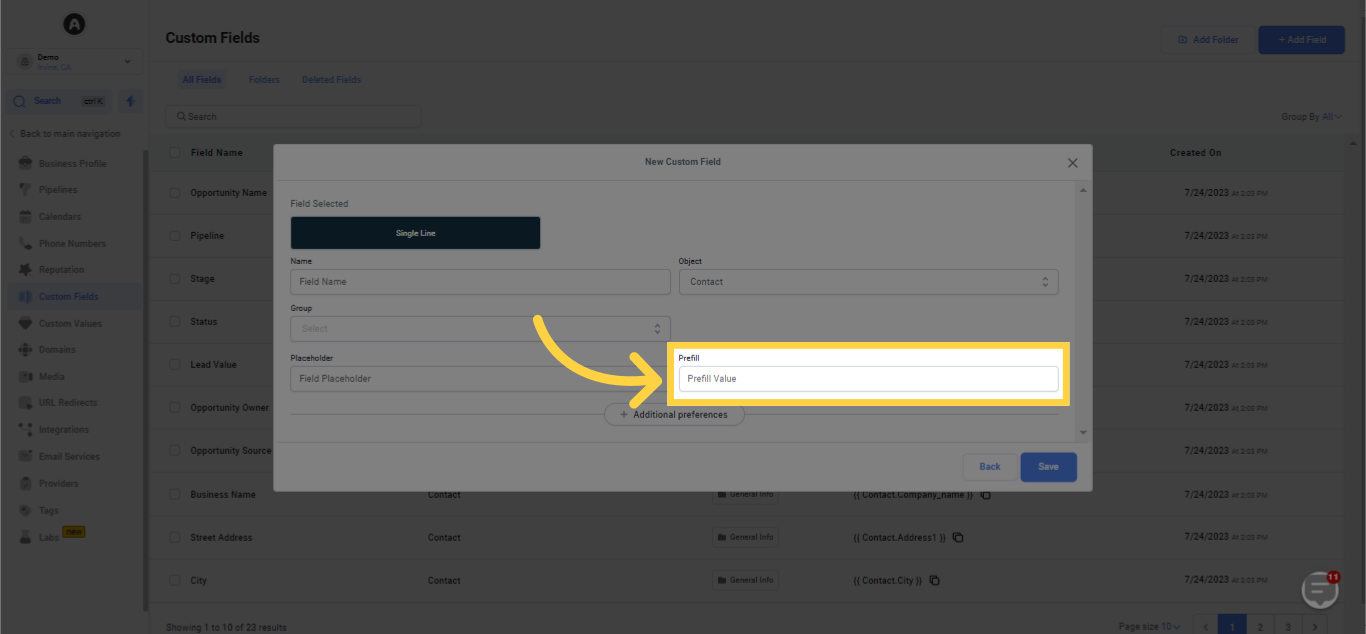Click the Domains sidebar icon
This screenshot has width=1366, height=634.
pos(26,350)
